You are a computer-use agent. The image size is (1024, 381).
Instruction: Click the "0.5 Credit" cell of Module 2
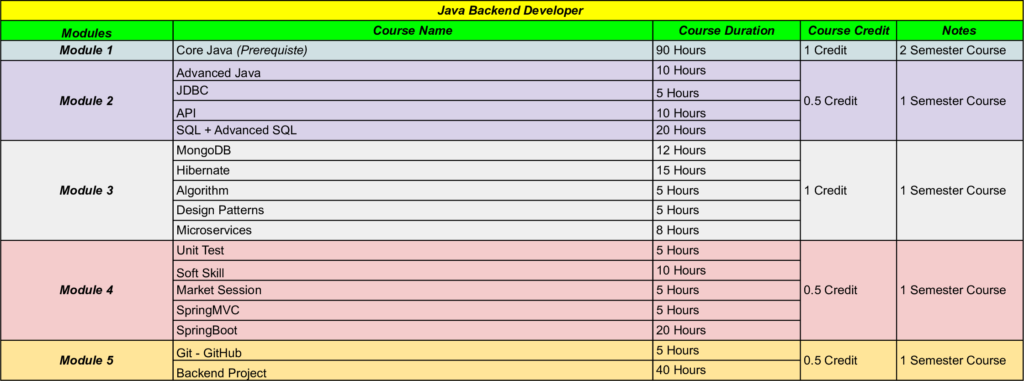click(848, 101)
